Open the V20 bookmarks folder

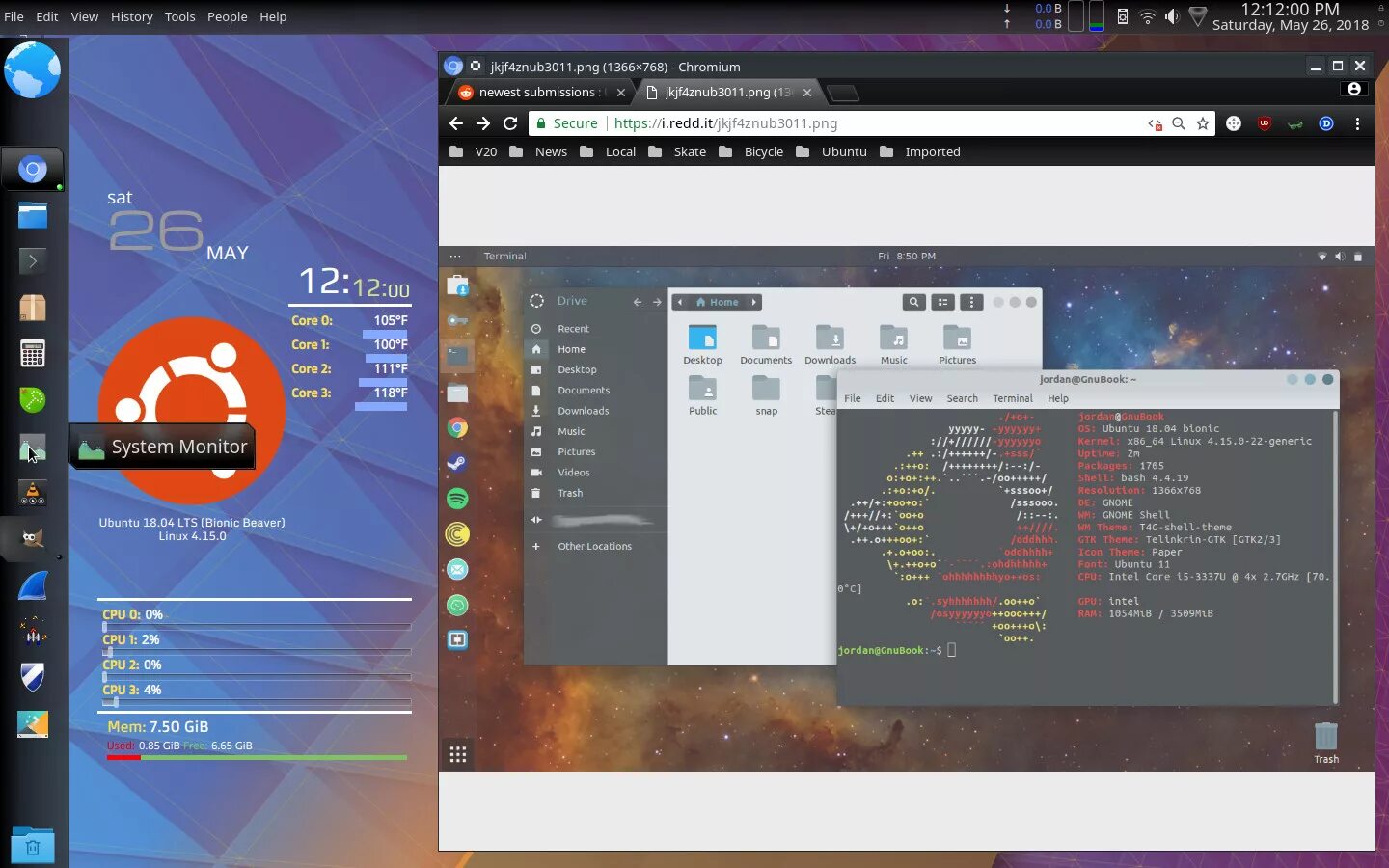click(474, 151)
